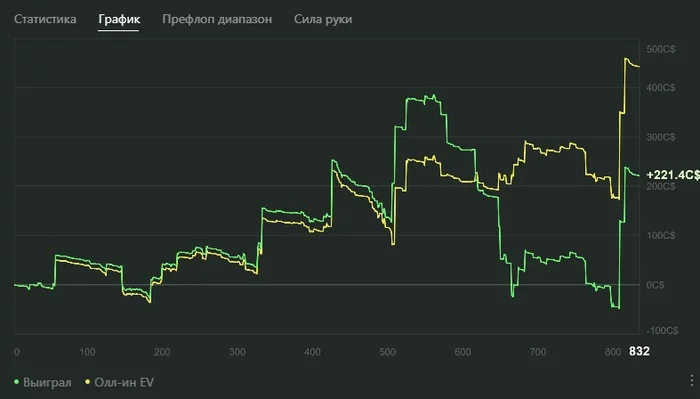Click the 0C$ axis label

pyautogui.click(x=655, y=285)
